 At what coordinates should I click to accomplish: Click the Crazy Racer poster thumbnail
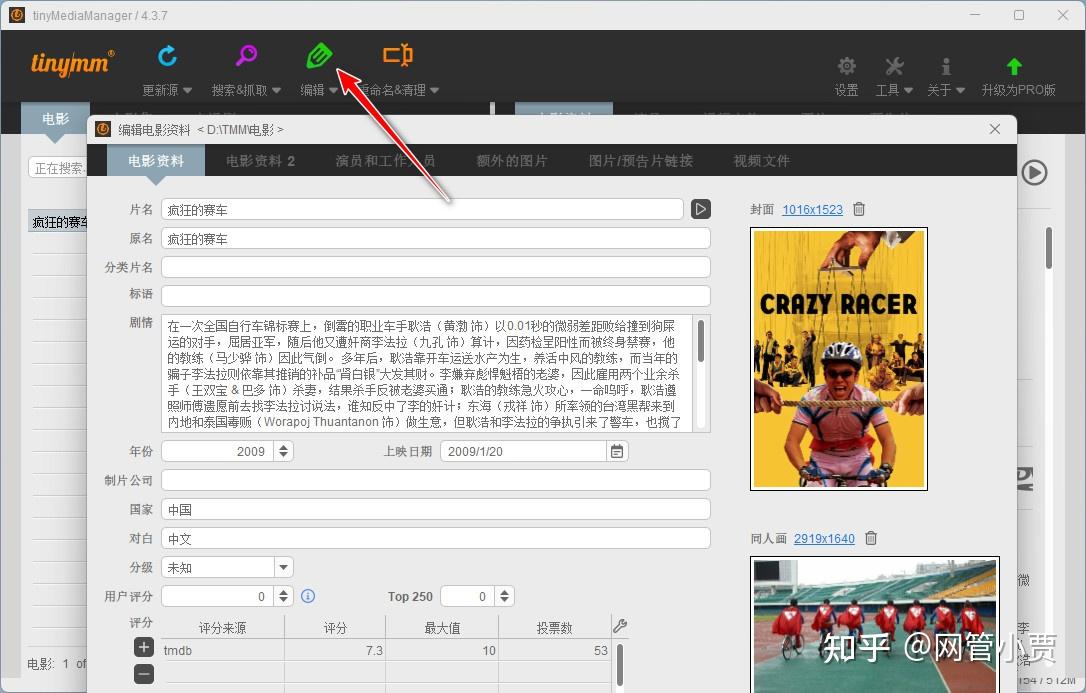point(838,358)
